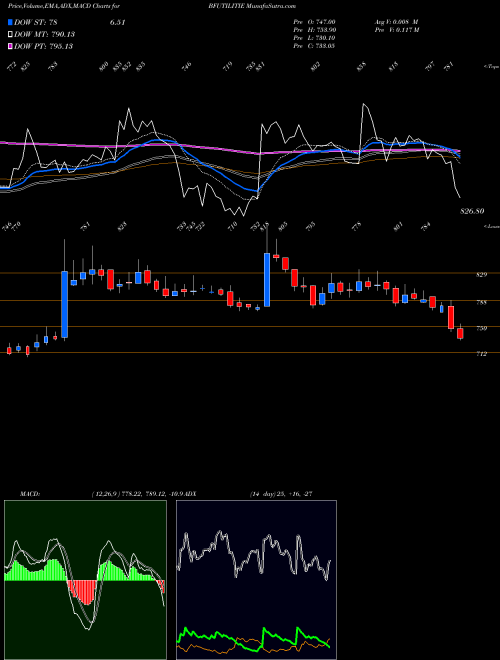Click the last red candlestick of the series

pyautogui.click(x=460, y=333)
